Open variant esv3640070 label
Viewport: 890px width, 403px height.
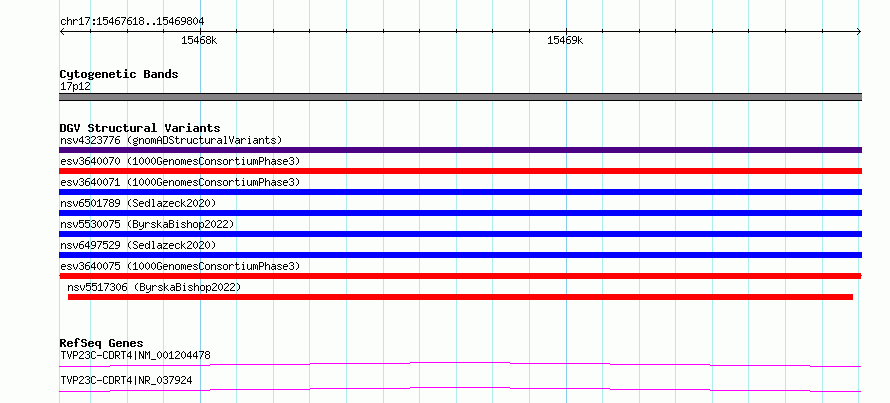pos(180,161)
